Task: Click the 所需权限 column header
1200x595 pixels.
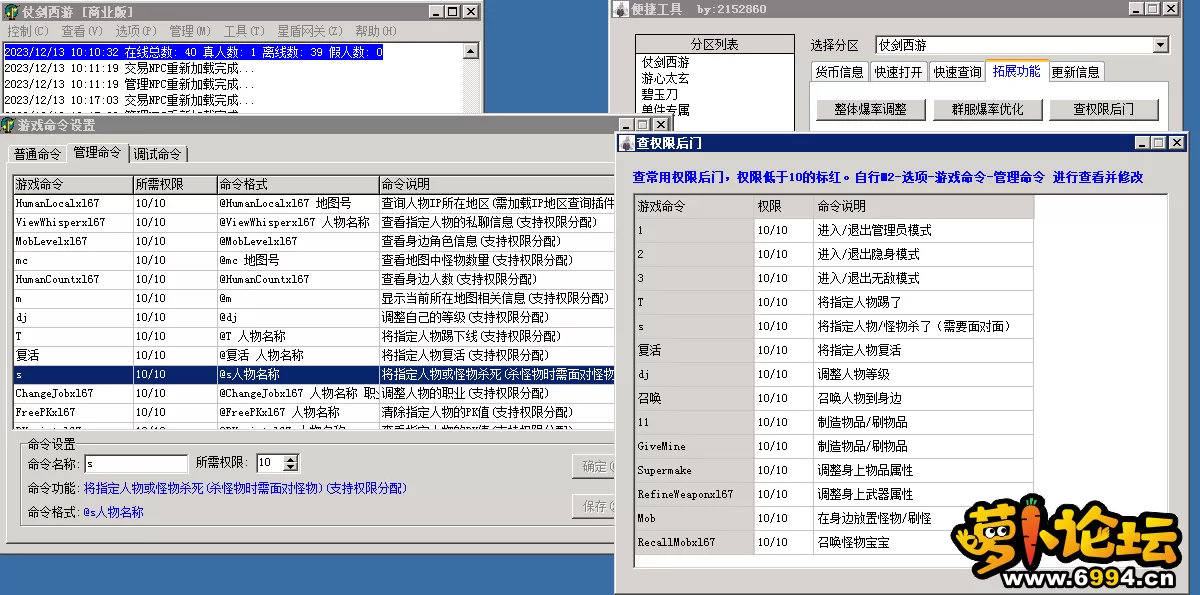Action: tap(175, 185)
